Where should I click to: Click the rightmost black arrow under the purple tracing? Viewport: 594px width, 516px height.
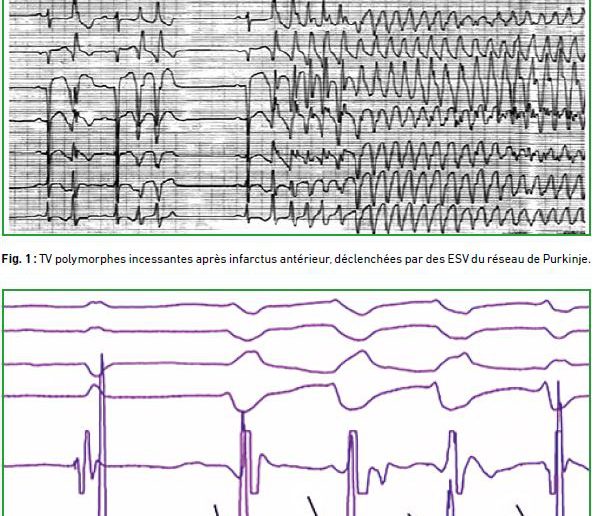[x=521, y=510]
